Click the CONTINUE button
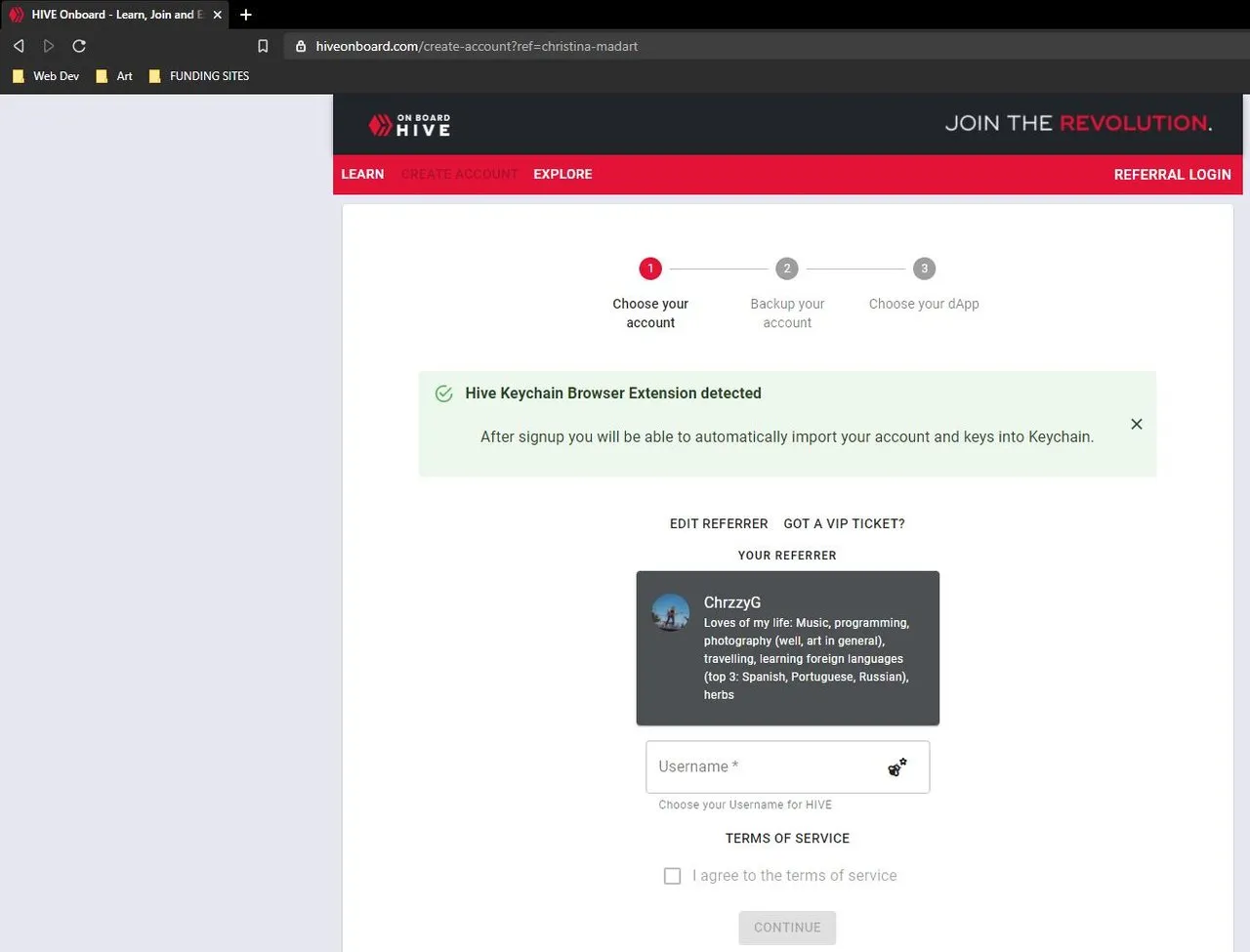1250x952 pixels. click(787, 928)
